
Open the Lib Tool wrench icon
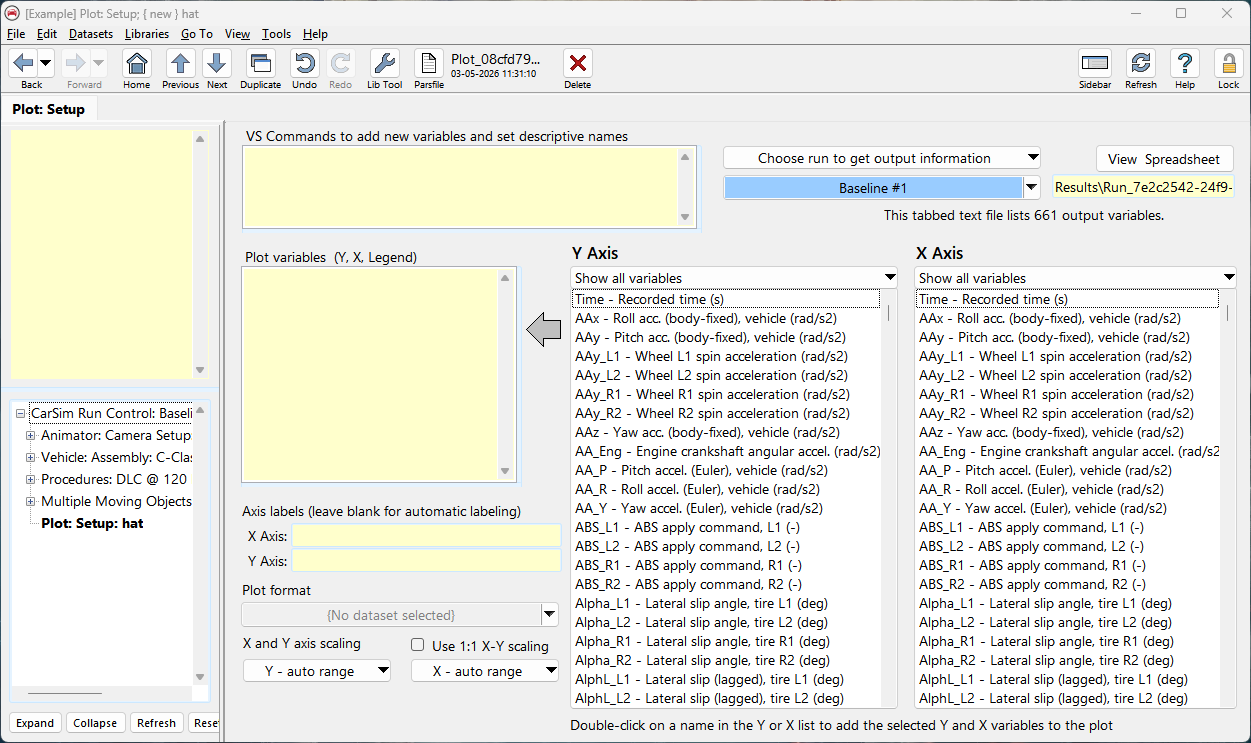(384, 65)
